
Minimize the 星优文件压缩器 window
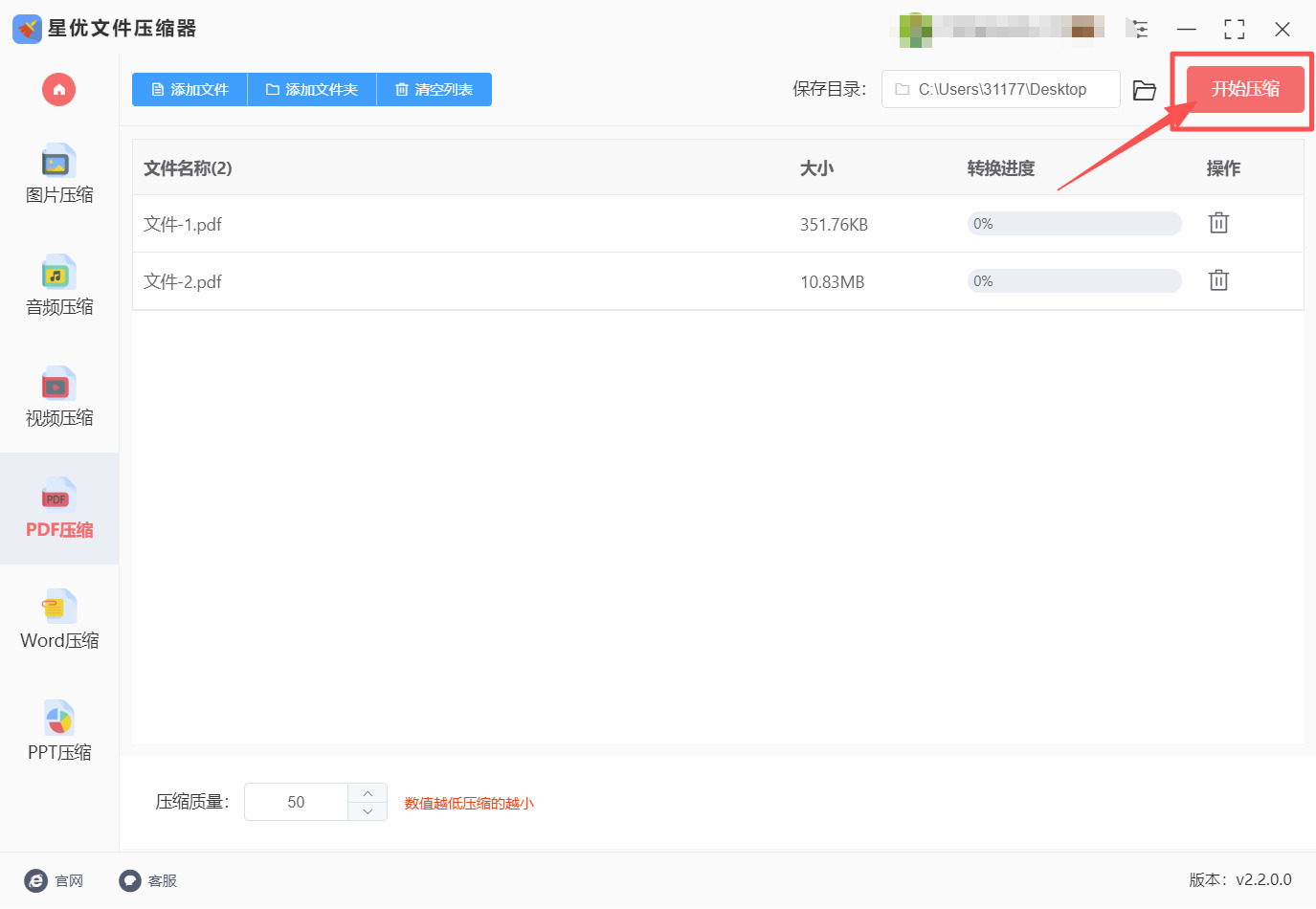1187,29
